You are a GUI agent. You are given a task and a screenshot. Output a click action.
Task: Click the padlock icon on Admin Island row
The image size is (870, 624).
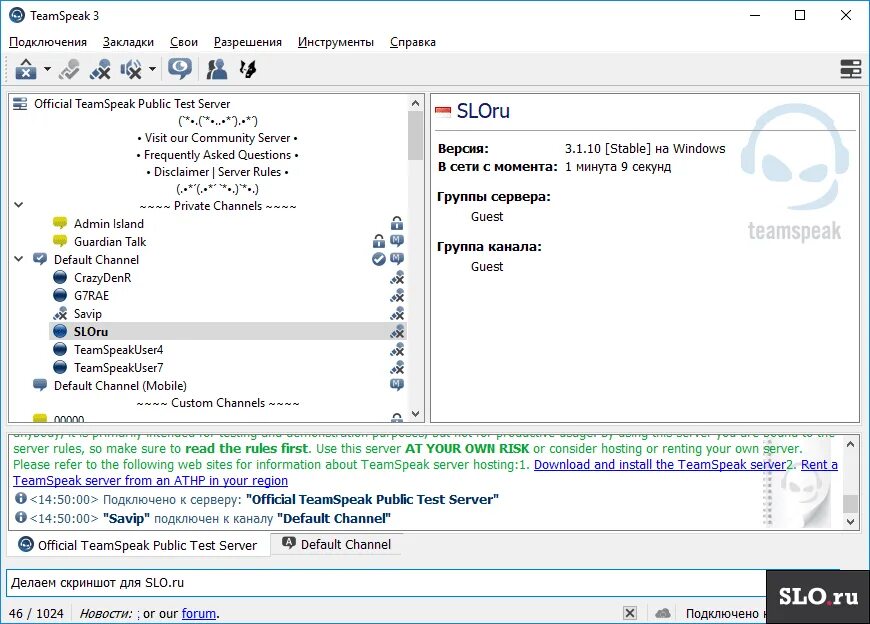click(x=397, y=223)
